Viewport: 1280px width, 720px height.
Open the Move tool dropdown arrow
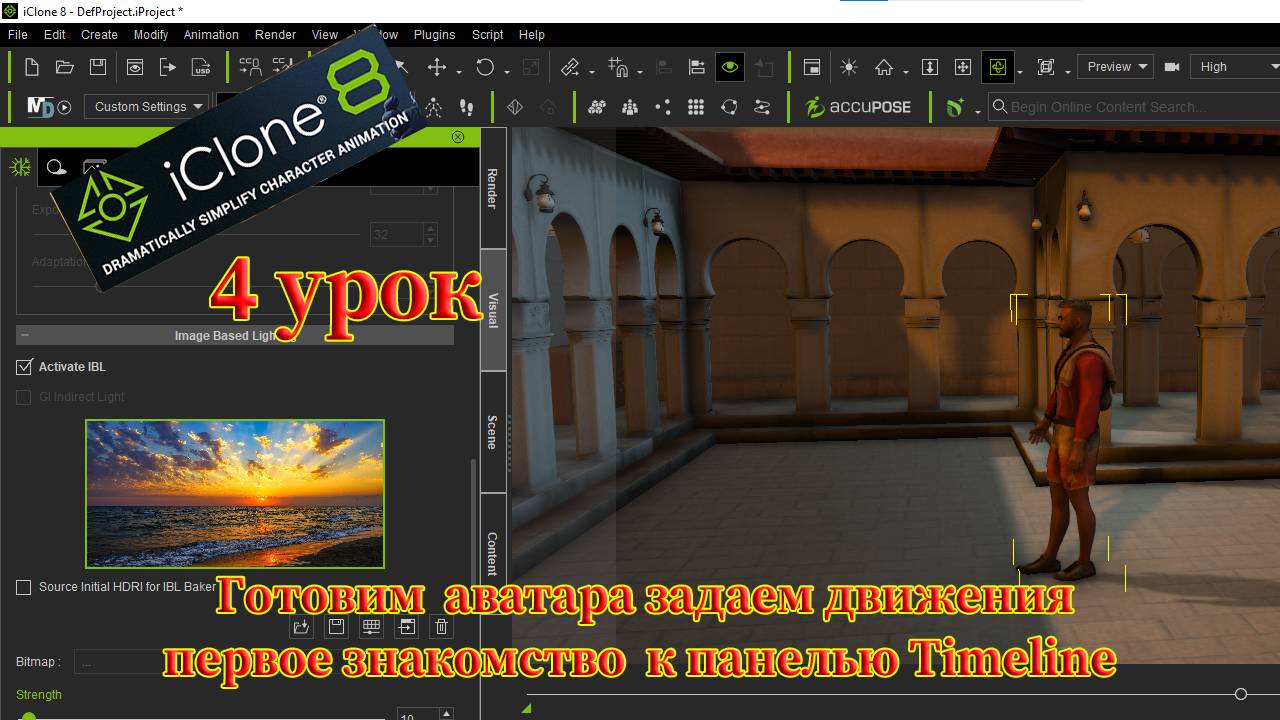pyautogui.click(x=459, y=71)
